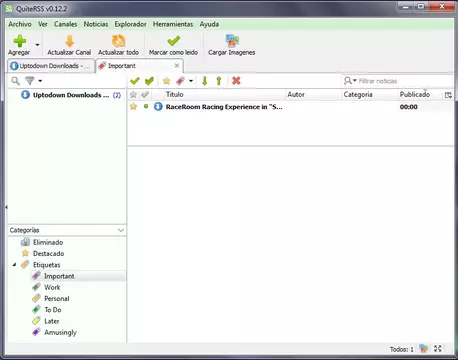Select the Eliminado category
458x360 pixels.
pyautogui.click(x=48, y=242)
